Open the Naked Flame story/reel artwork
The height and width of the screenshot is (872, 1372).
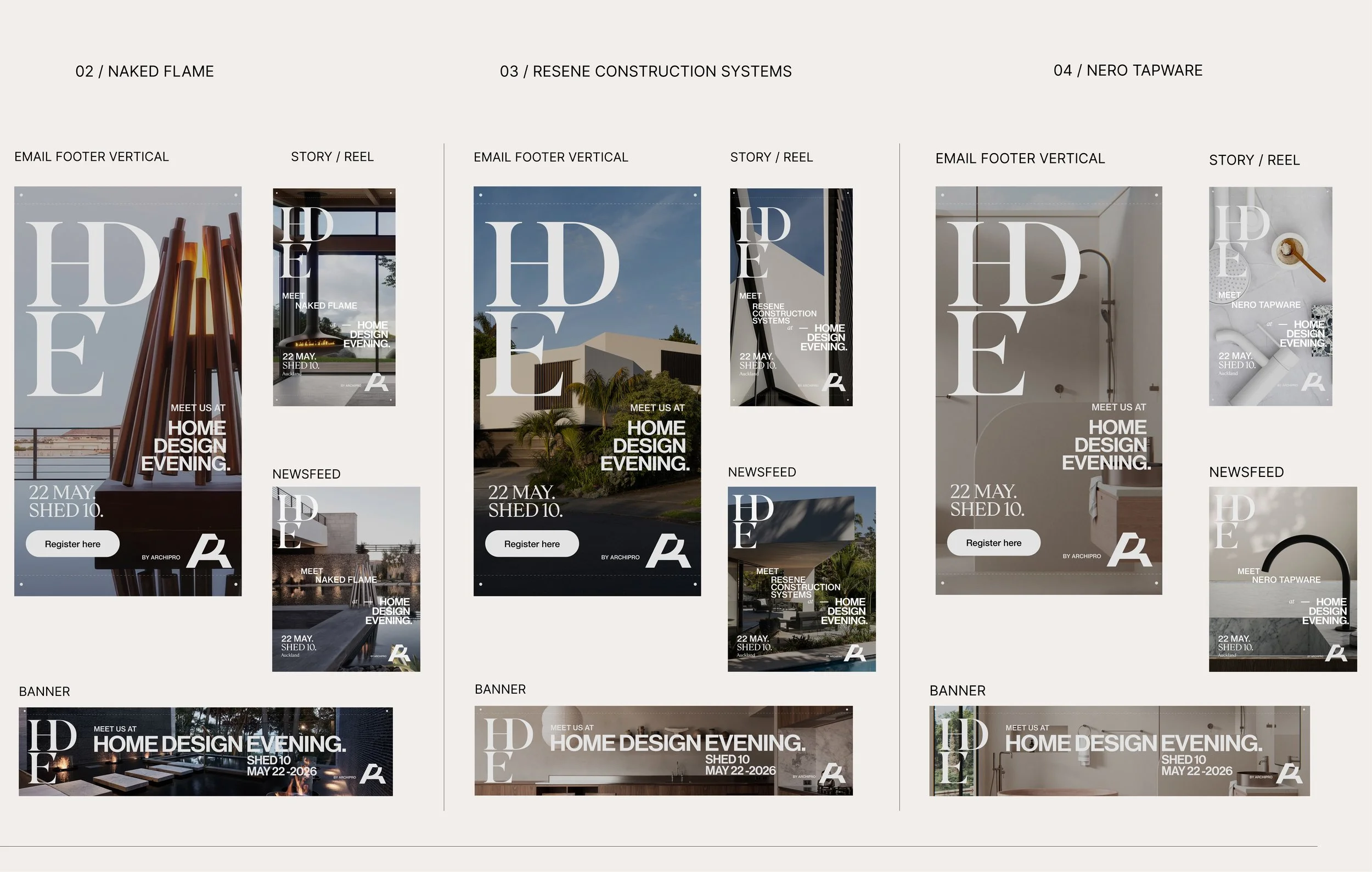(x=334, y=297)
